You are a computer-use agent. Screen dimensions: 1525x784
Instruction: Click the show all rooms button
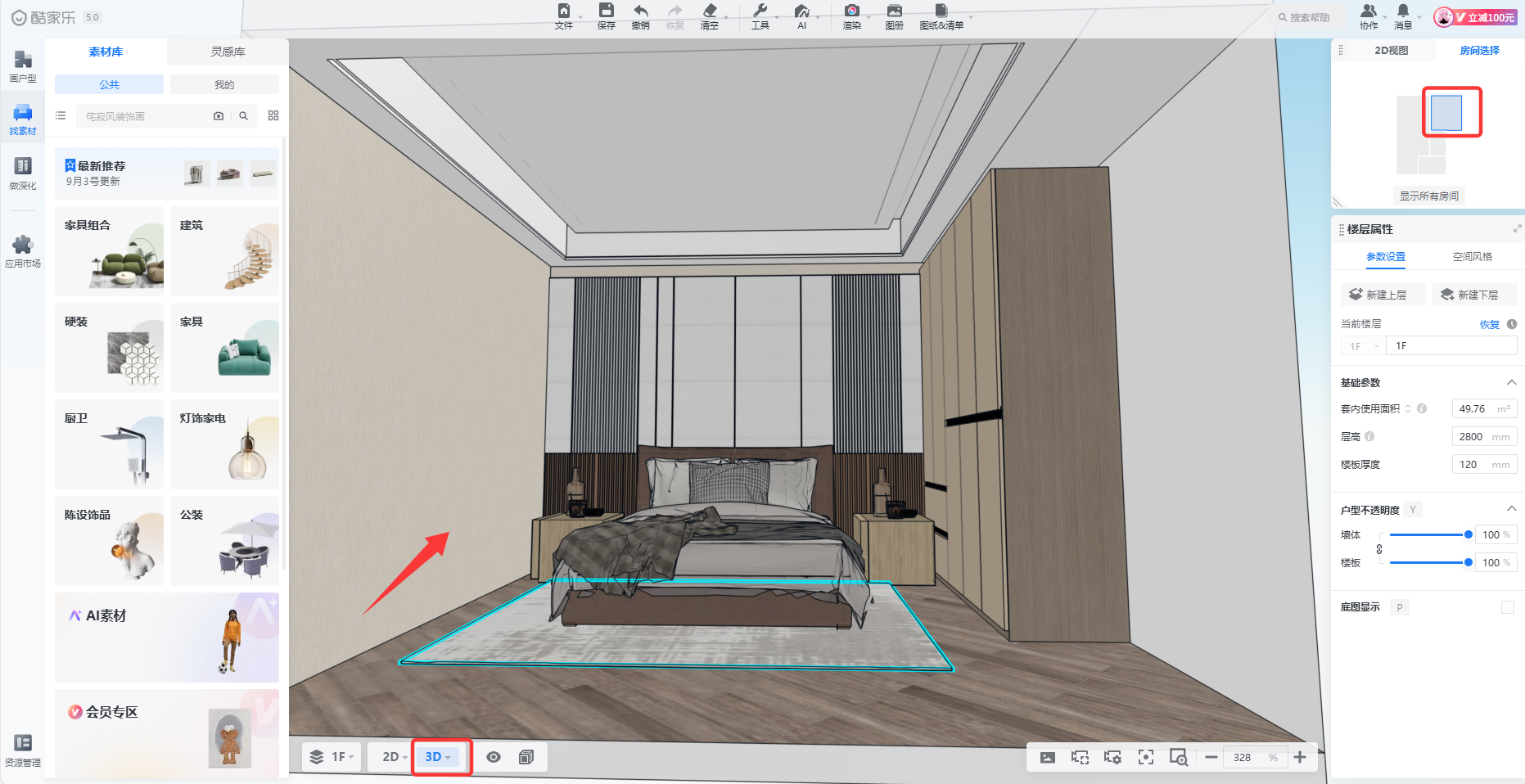pos(1428,196)
